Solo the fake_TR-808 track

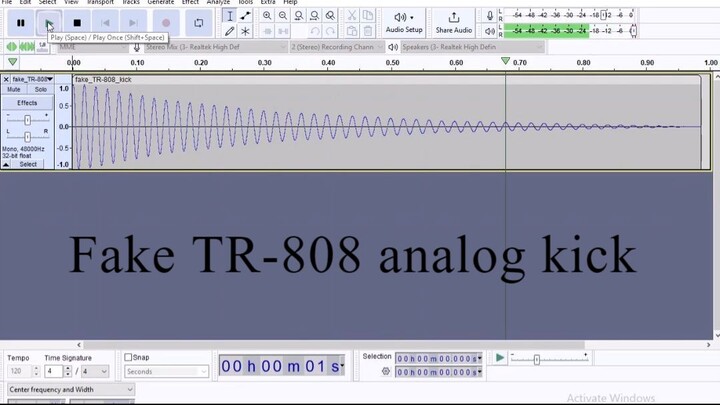click(40, 89)
